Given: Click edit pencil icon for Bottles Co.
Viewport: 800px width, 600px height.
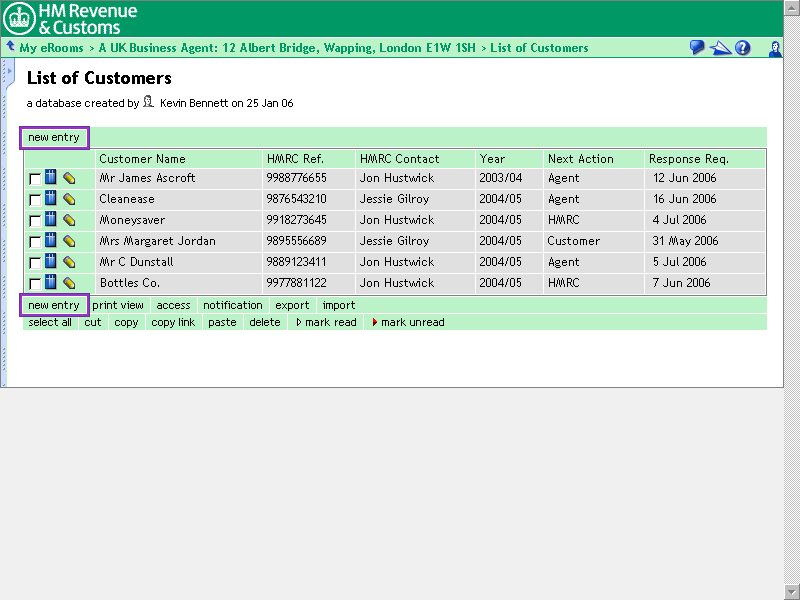Looking at the screenshot, I should pyautogui.click(x=69, y=283).
